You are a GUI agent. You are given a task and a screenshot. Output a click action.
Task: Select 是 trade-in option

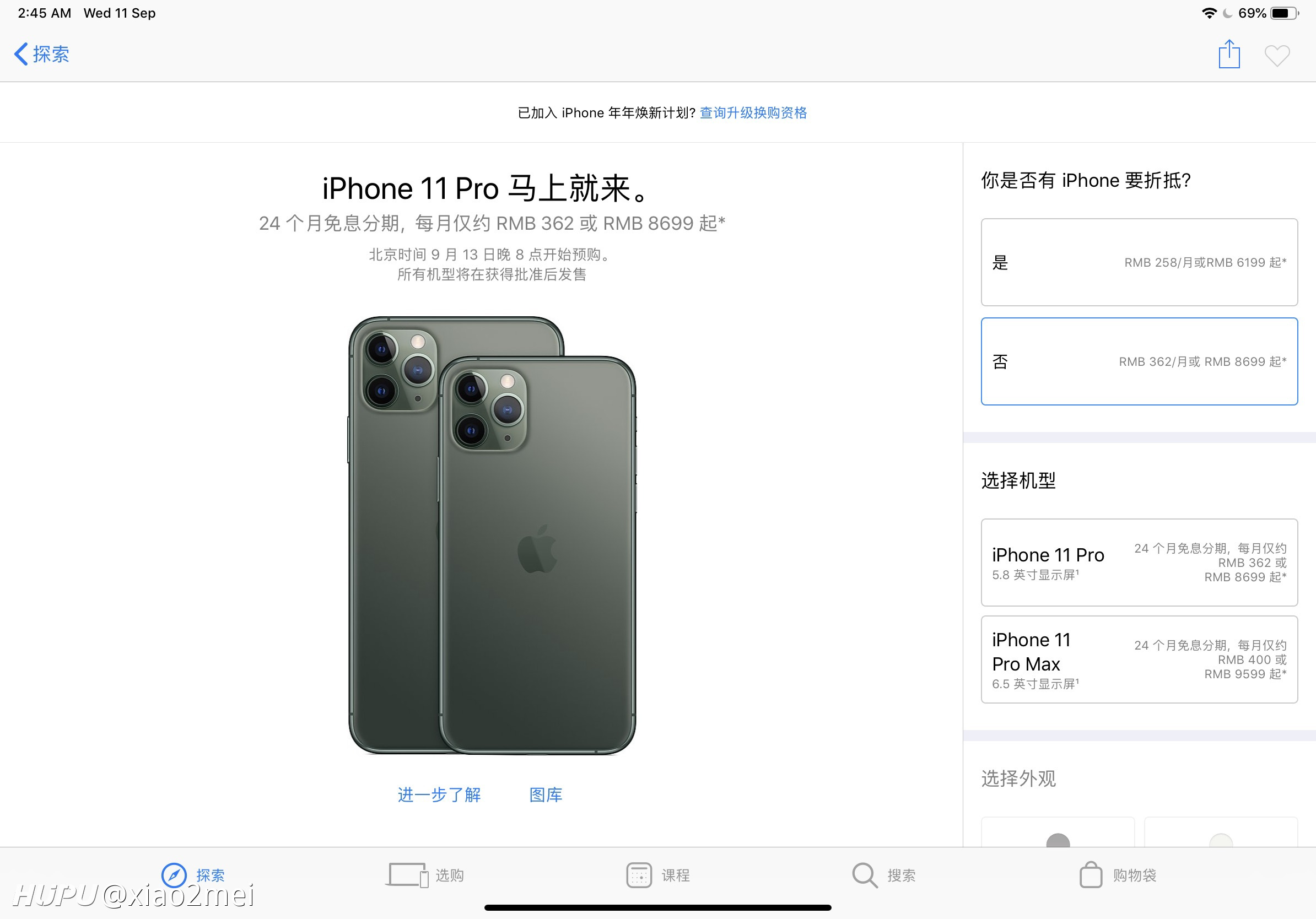pos(1139,262)
